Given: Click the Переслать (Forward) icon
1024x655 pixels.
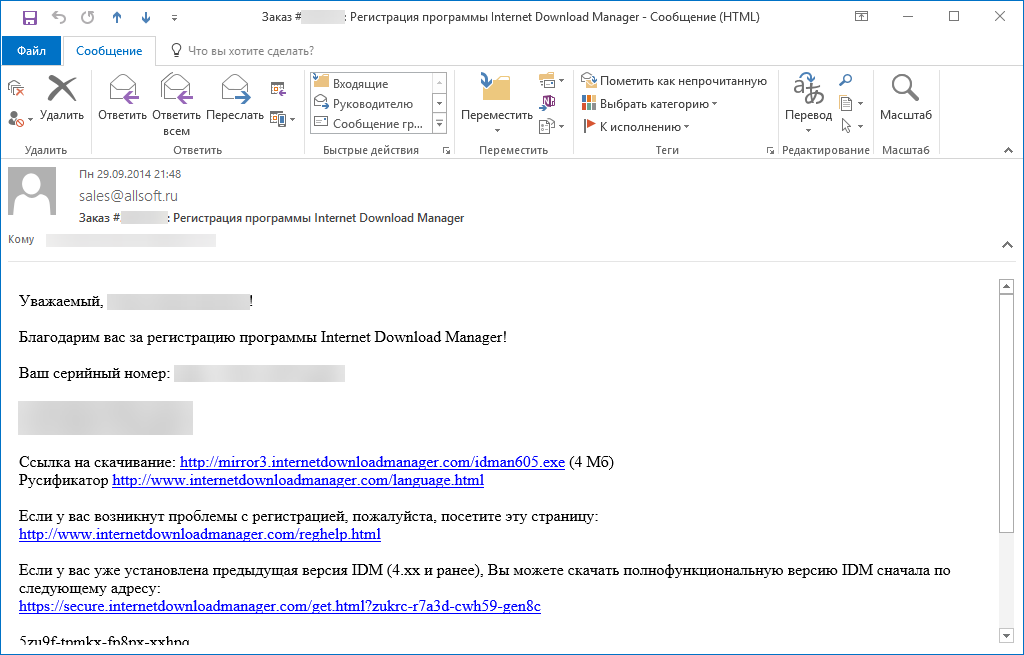Looking at the screenshot, I should (x=235, y=90).
